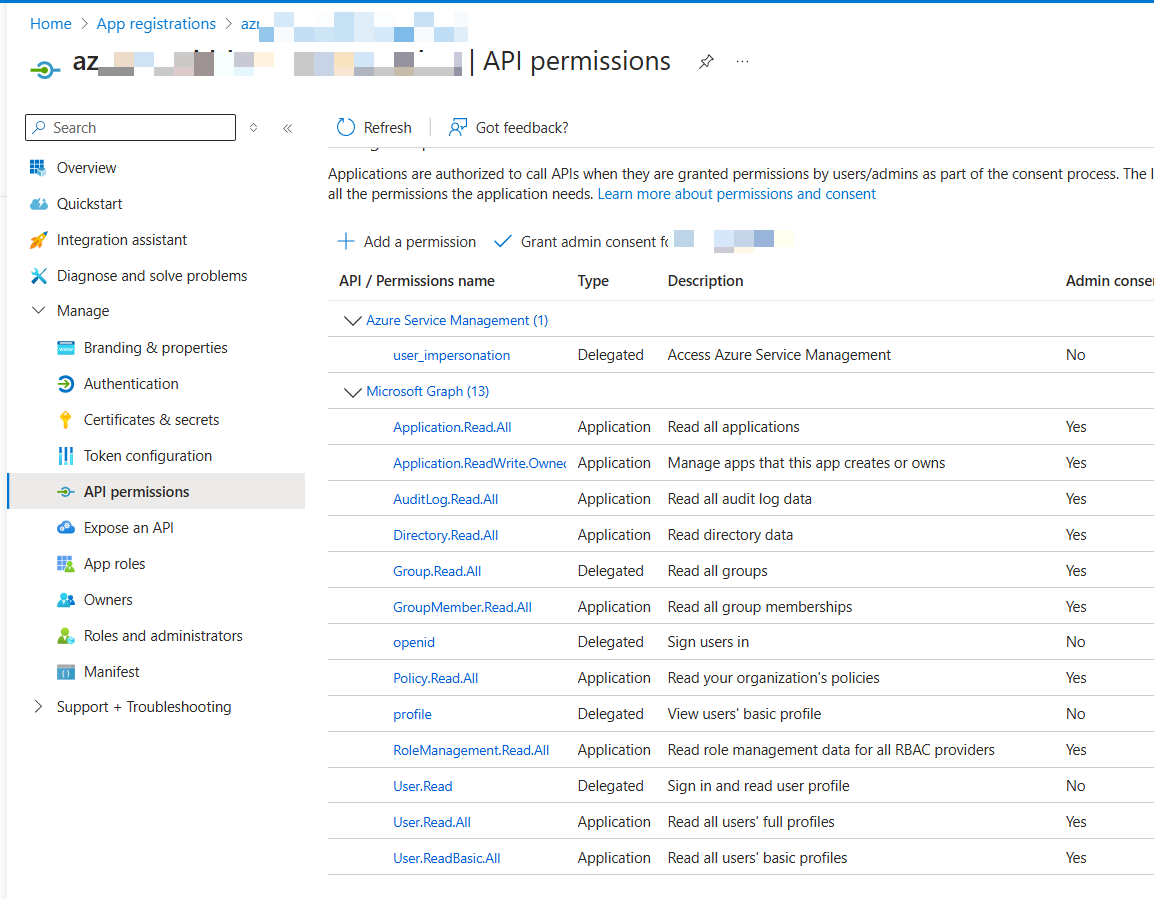
Task: Open the GroupMember.Read.All permission
Action: 462,608
